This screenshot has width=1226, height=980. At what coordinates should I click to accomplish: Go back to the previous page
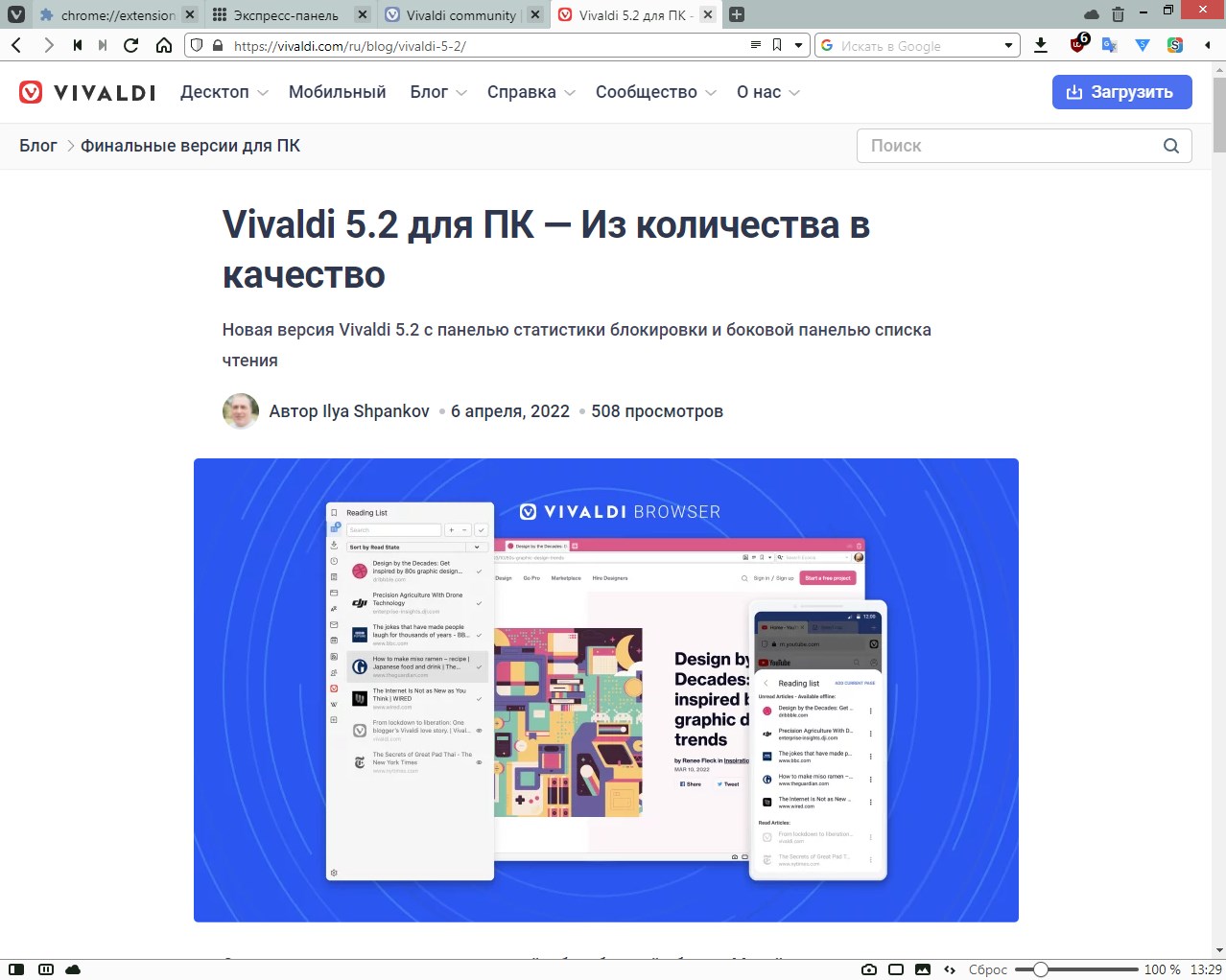(x=16, y=45)
